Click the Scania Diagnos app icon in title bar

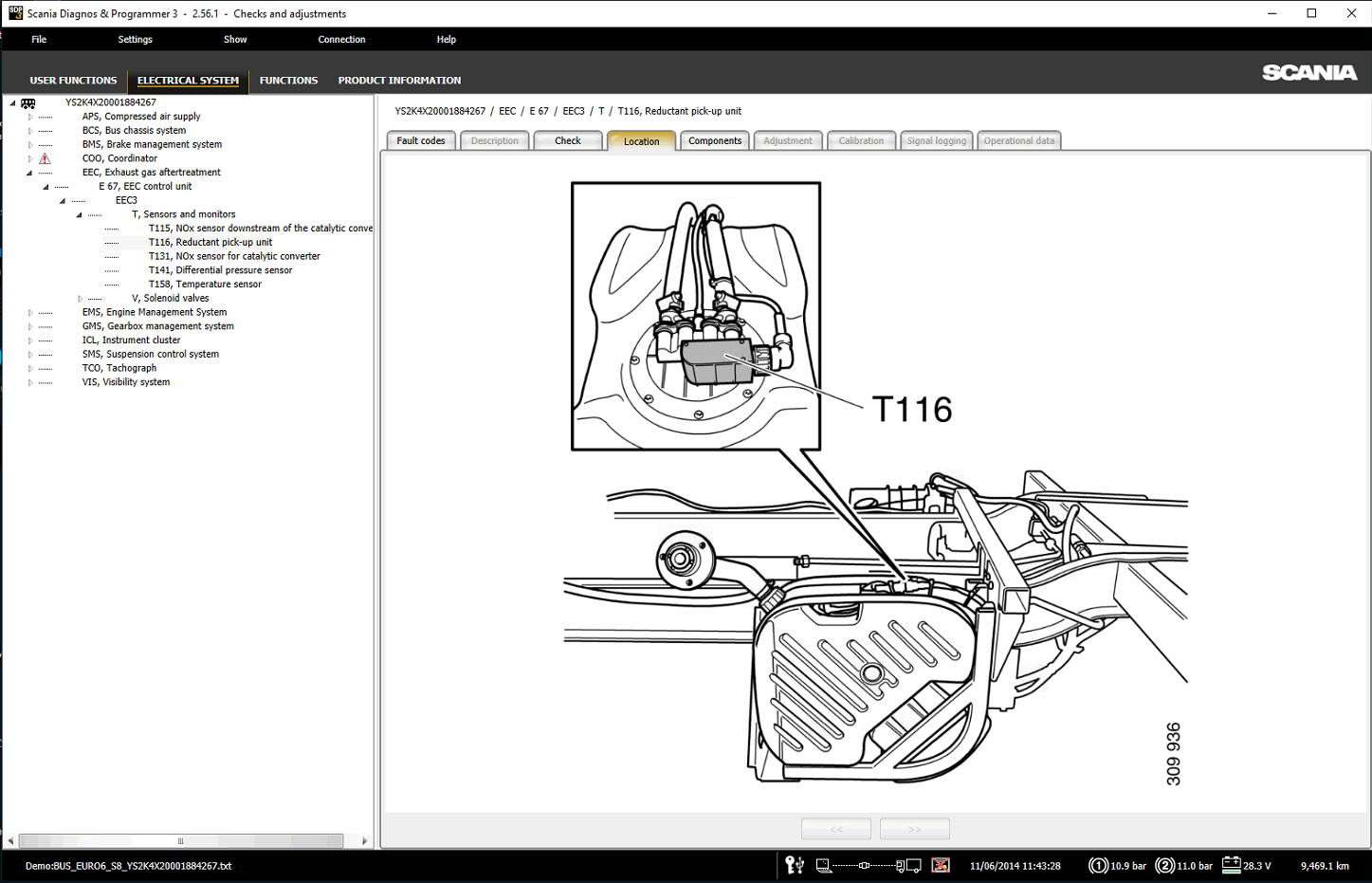click(15, 13)
